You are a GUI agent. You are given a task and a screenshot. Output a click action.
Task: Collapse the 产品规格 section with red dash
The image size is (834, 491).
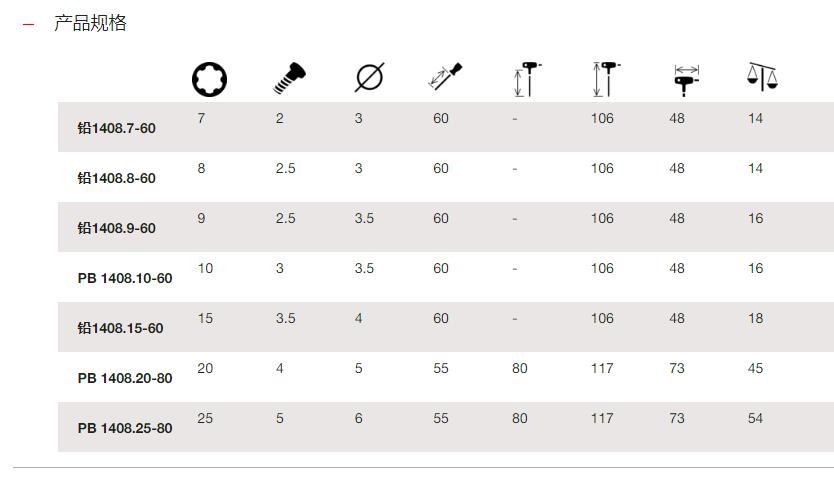coord(28,24)
